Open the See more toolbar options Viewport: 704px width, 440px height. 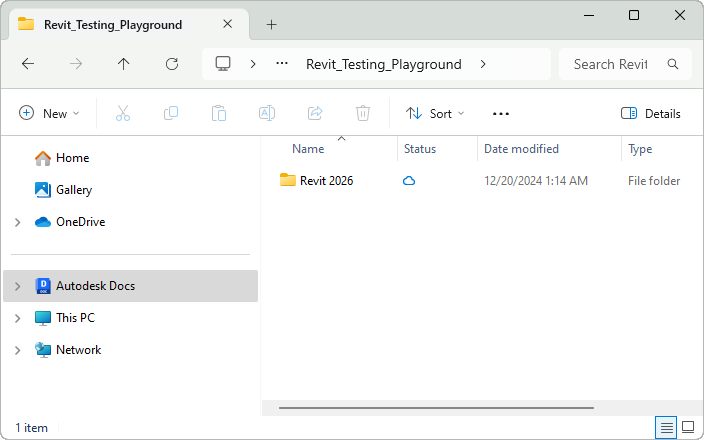click(501, 114)
